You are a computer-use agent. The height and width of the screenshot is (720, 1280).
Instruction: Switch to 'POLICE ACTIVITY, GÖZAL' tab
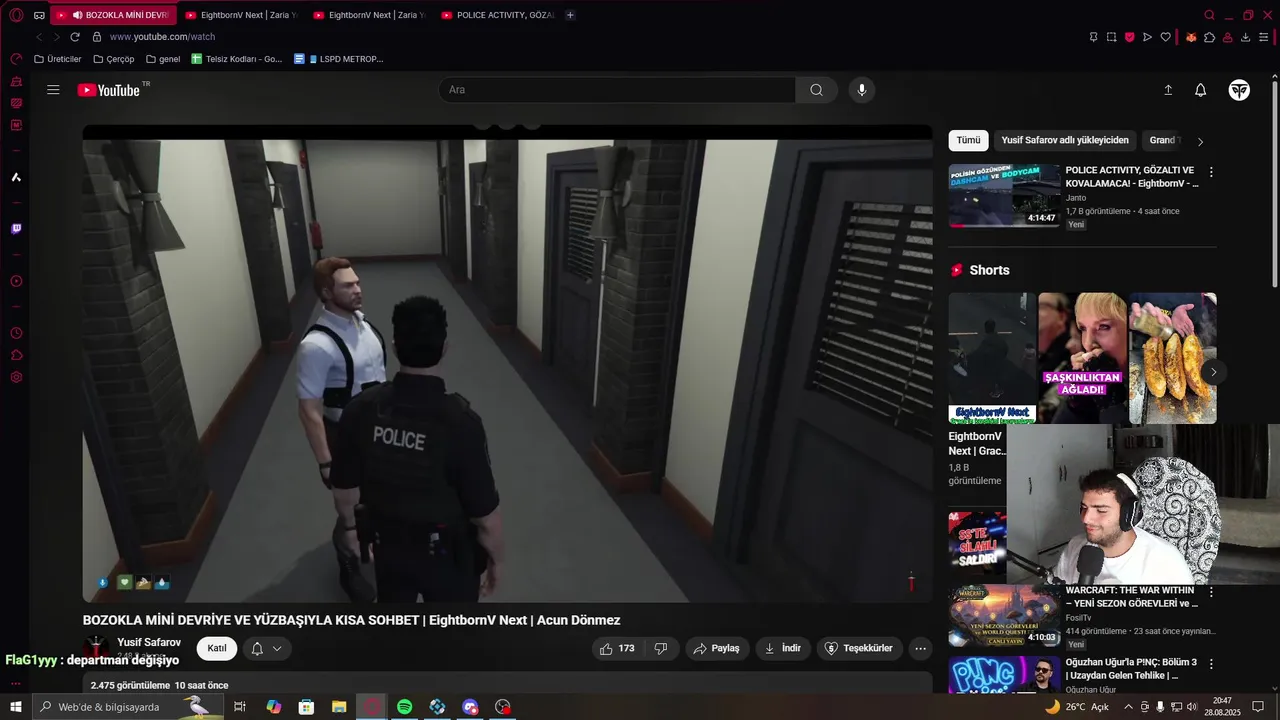(x=498, y=15)
